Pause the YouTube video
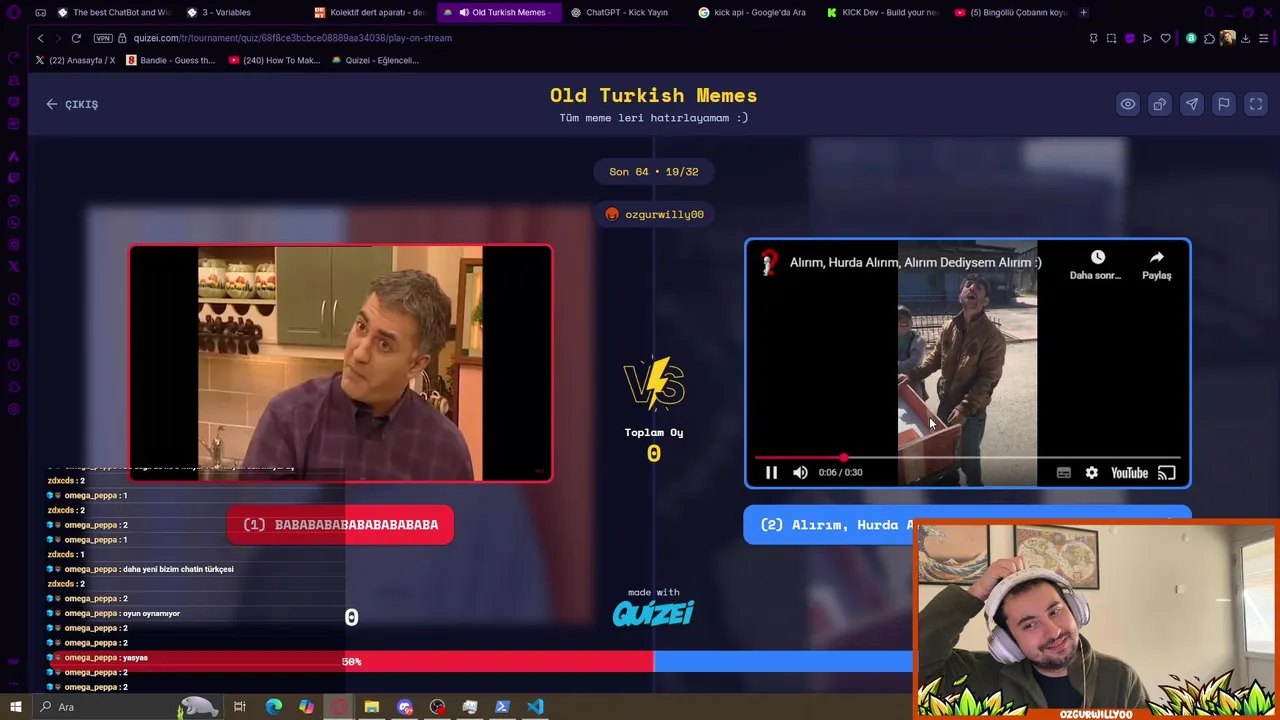The width and height of the screenshot is (1280, 720). [771, 473]
